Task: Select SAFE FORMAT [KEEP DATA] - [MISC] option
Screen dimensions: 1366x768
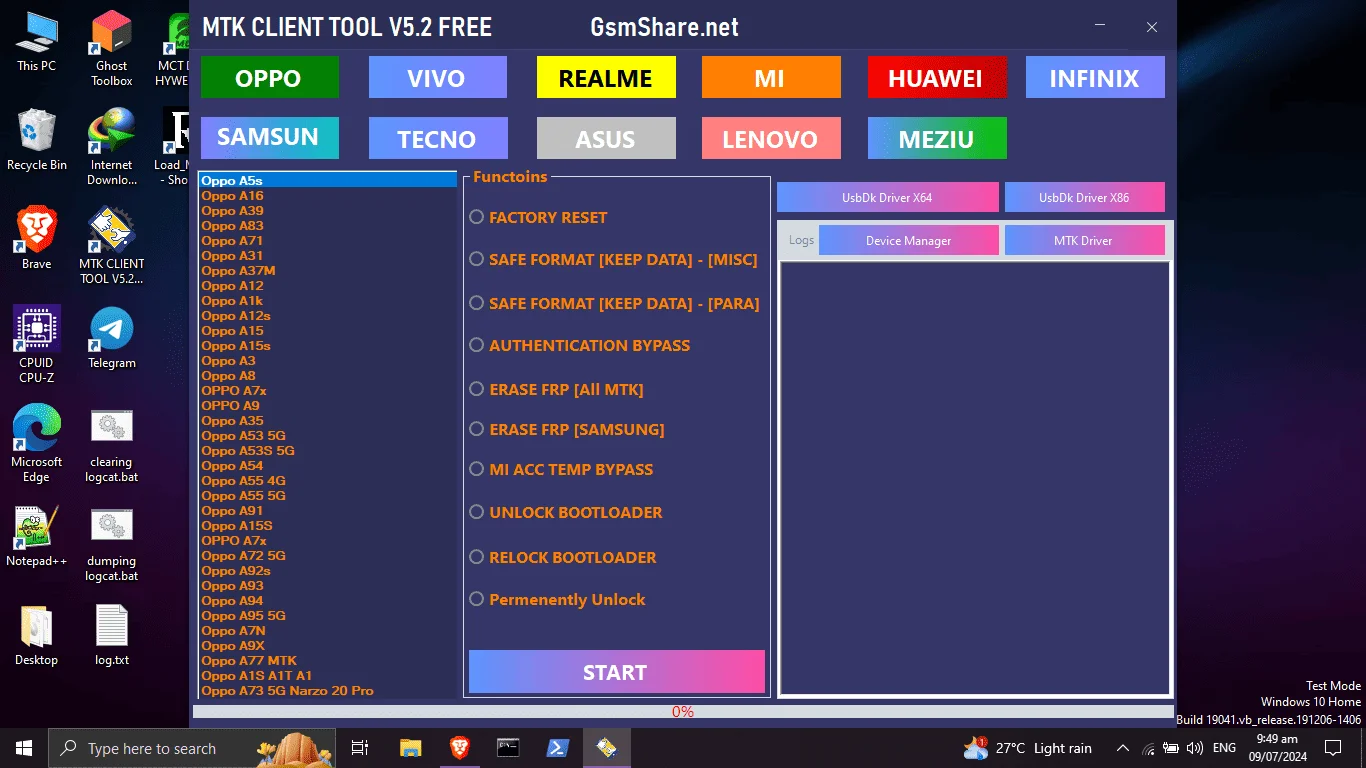Action: click(614, 259)
